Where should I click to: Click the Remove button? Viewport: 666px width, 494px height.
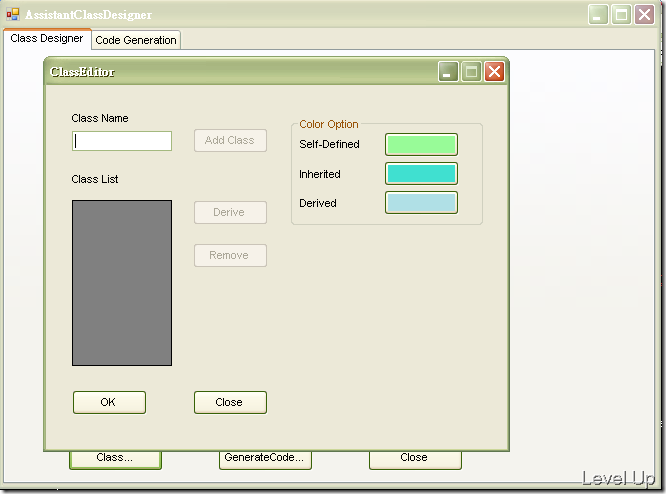pyautogui.click(x=230, y=255)
